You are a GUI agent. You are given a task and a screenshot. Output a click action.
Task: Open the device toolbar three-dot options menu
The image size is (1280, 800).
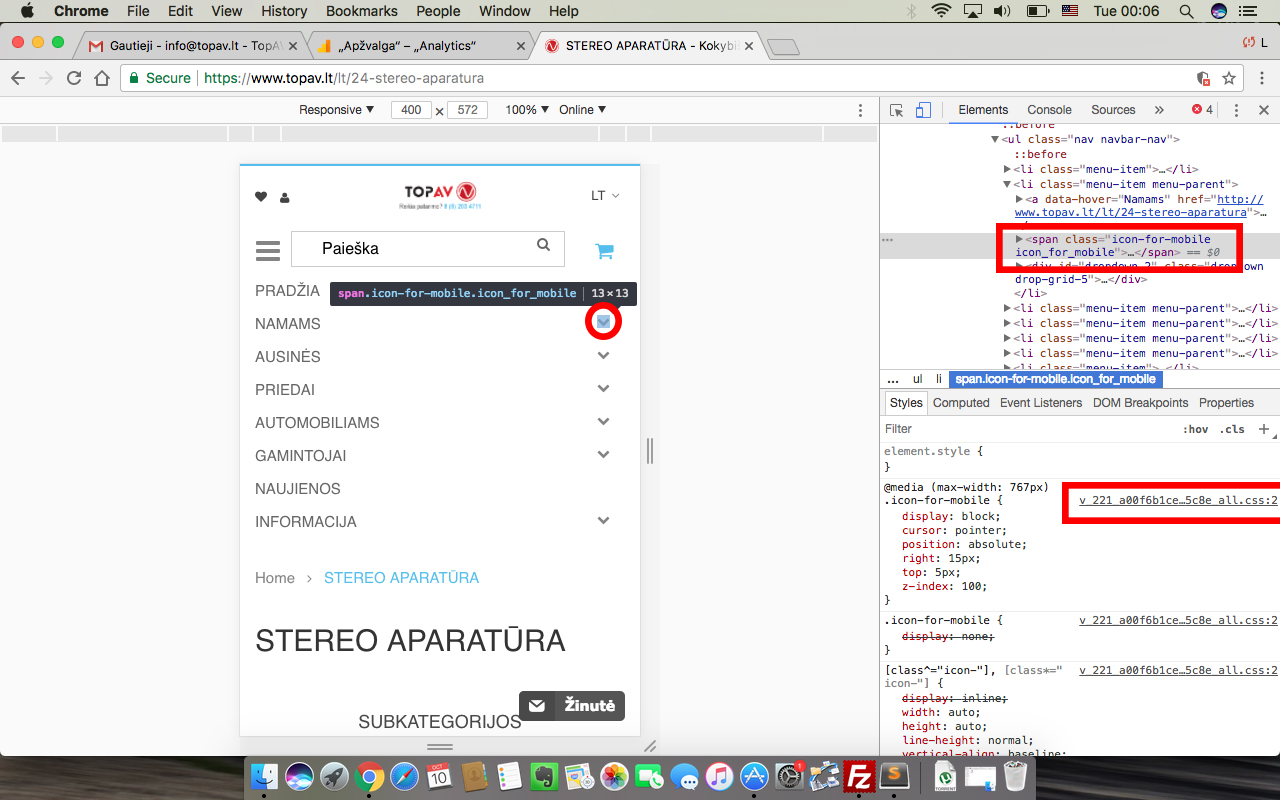(x=861, y=110)
